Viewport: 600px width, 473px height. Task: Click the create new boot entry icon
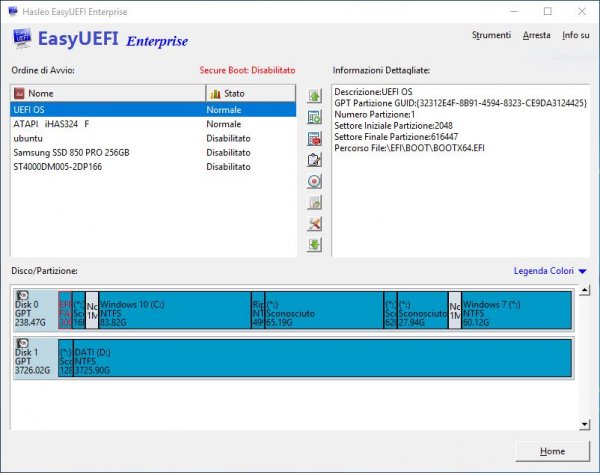315,117
